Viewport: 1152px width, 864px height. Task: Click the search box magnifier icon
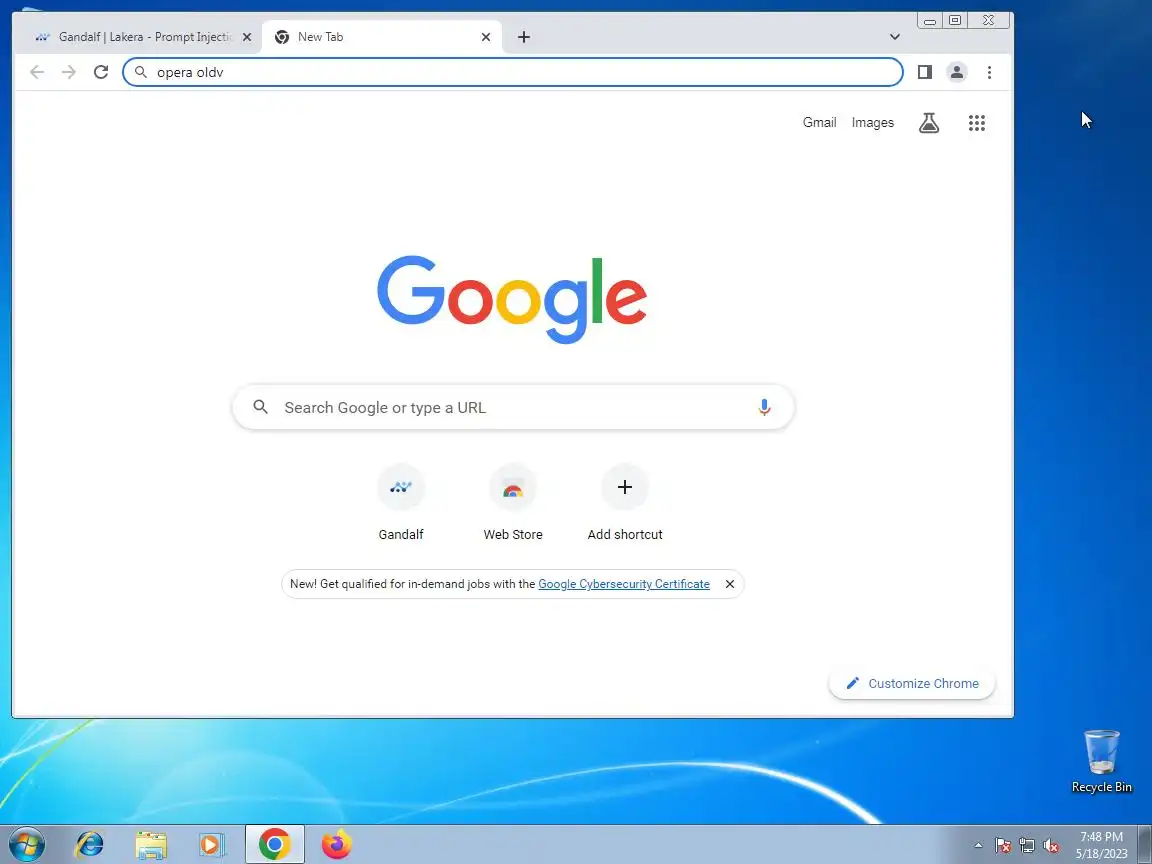point(260,407)
